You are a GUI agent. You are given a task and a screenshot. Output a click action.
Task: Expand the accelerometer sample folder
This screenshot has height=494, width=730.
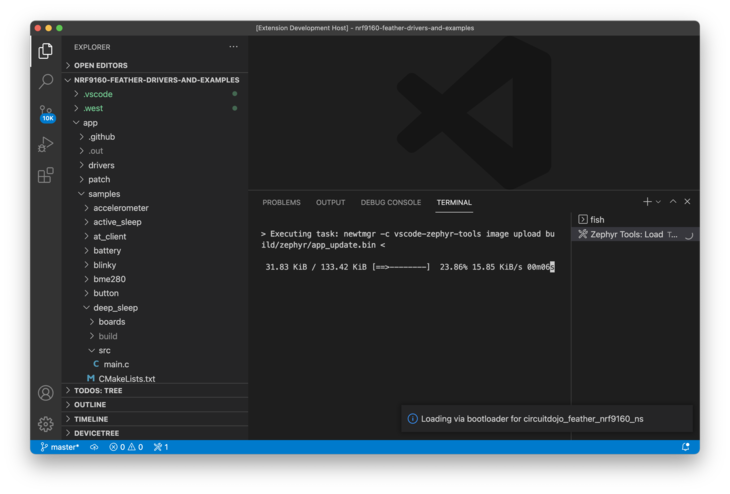tap(155, 208)
